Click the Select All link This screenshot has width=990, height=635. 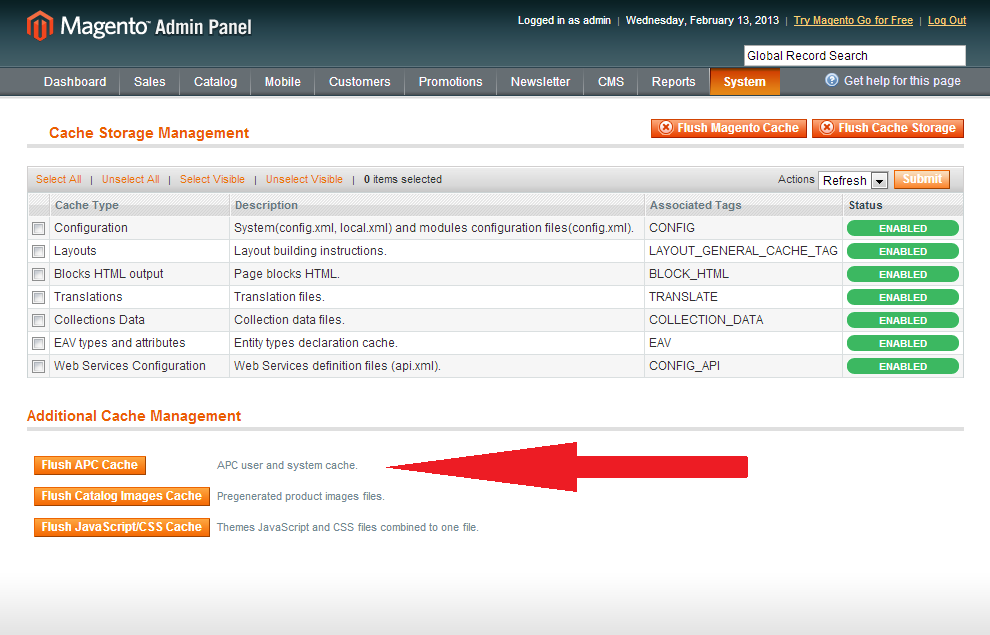[x=59, y=179]
